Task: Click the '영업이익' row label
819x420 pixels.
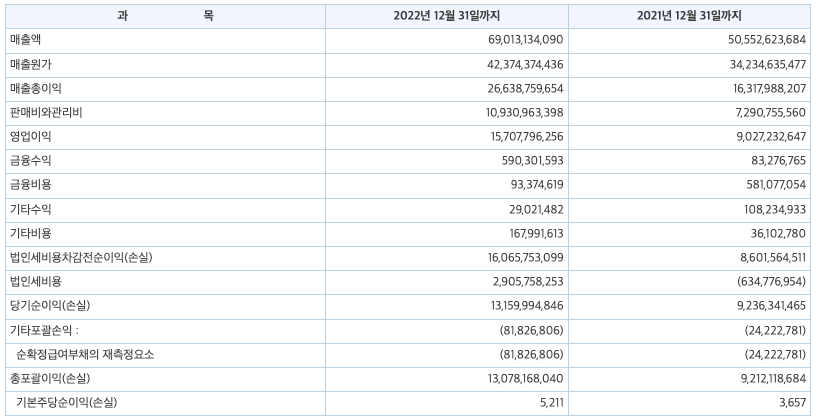Action: [31, 136]
